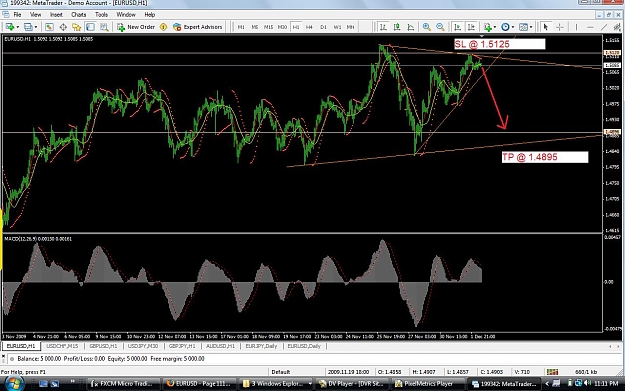Select the Line Chart icon
The image size is (625, 391).
pos(411,27)
